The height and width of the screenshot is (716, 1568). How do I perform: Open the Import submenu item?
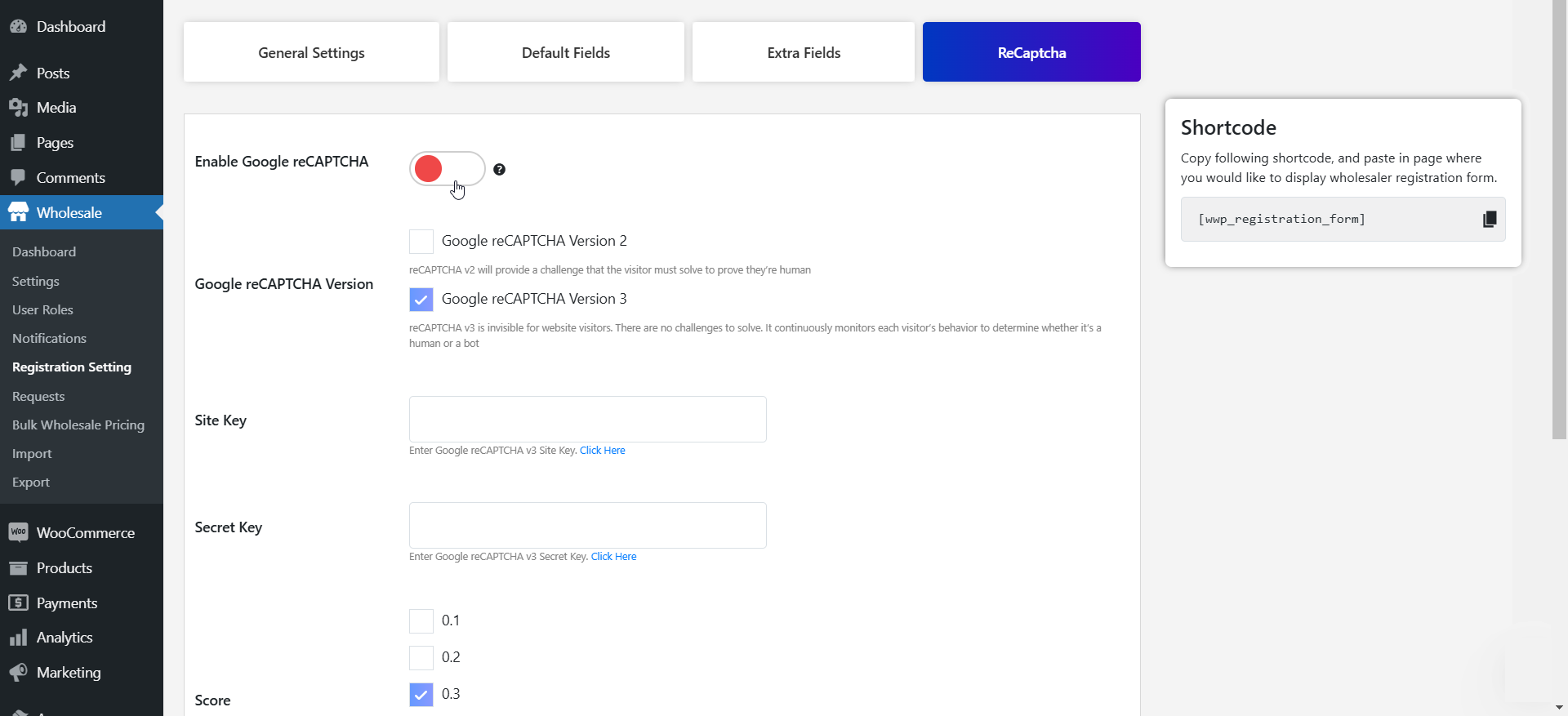32,453
